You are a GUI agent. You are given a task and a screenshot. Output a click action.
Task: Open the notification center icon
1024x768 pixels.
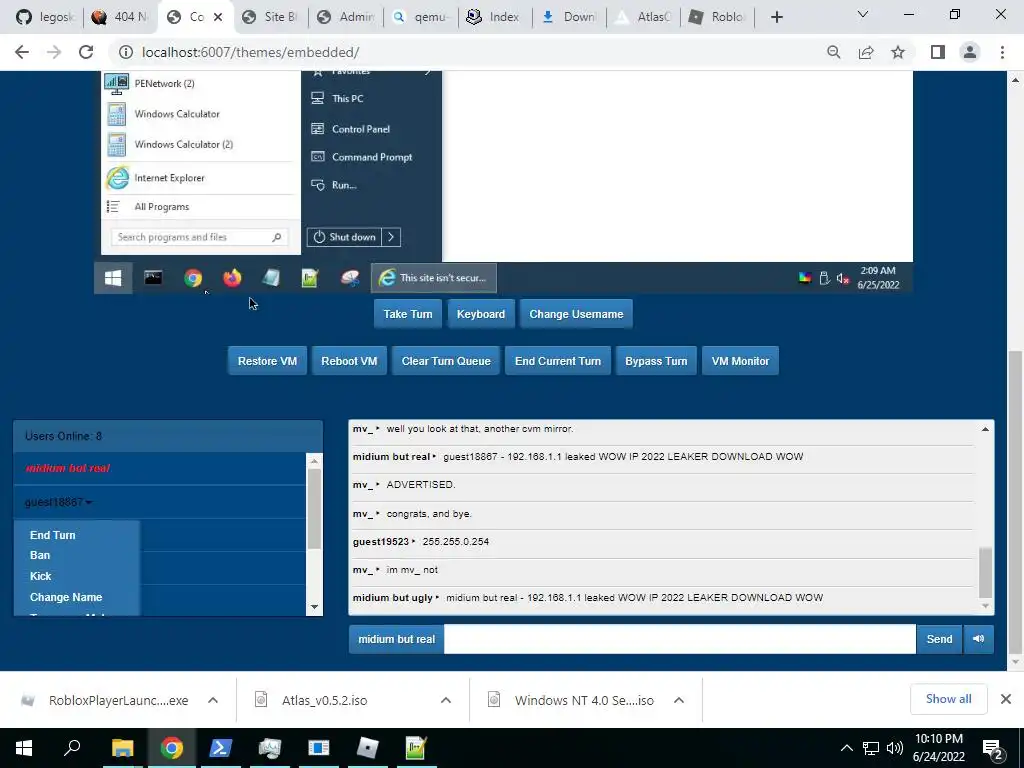[992, 748]
